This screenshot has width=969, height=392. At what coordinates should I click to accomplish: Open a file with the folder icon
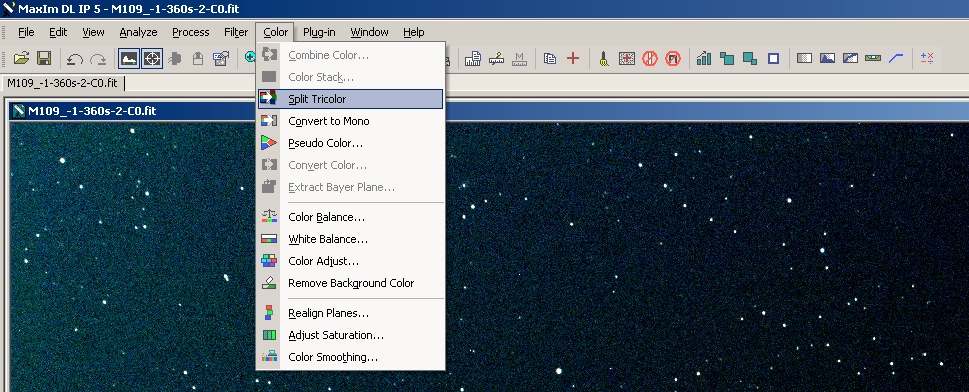tap(22, 58)
